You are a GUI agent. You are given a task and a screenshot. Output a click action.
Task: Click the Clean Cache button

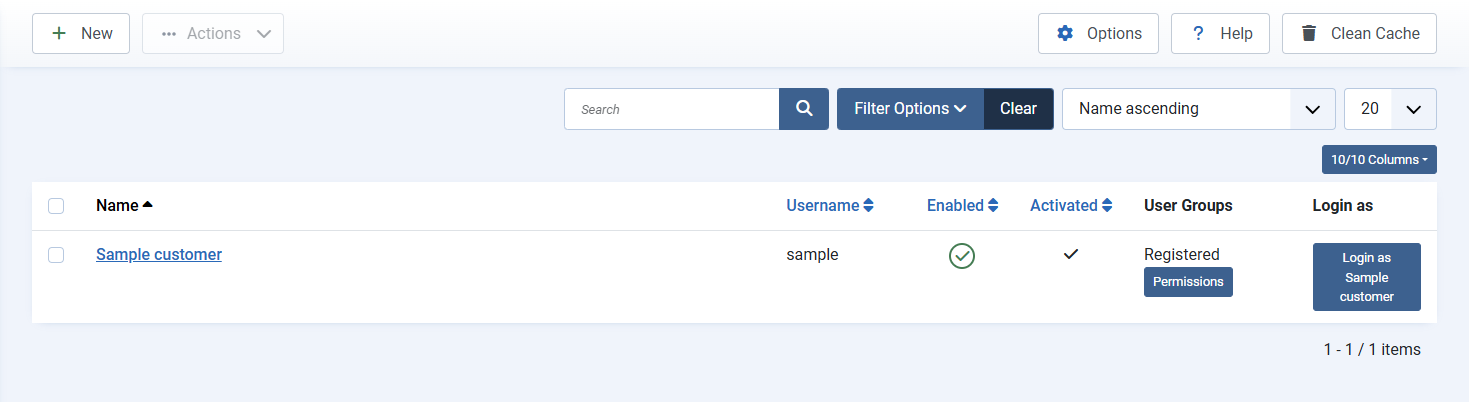[1359, 33]
